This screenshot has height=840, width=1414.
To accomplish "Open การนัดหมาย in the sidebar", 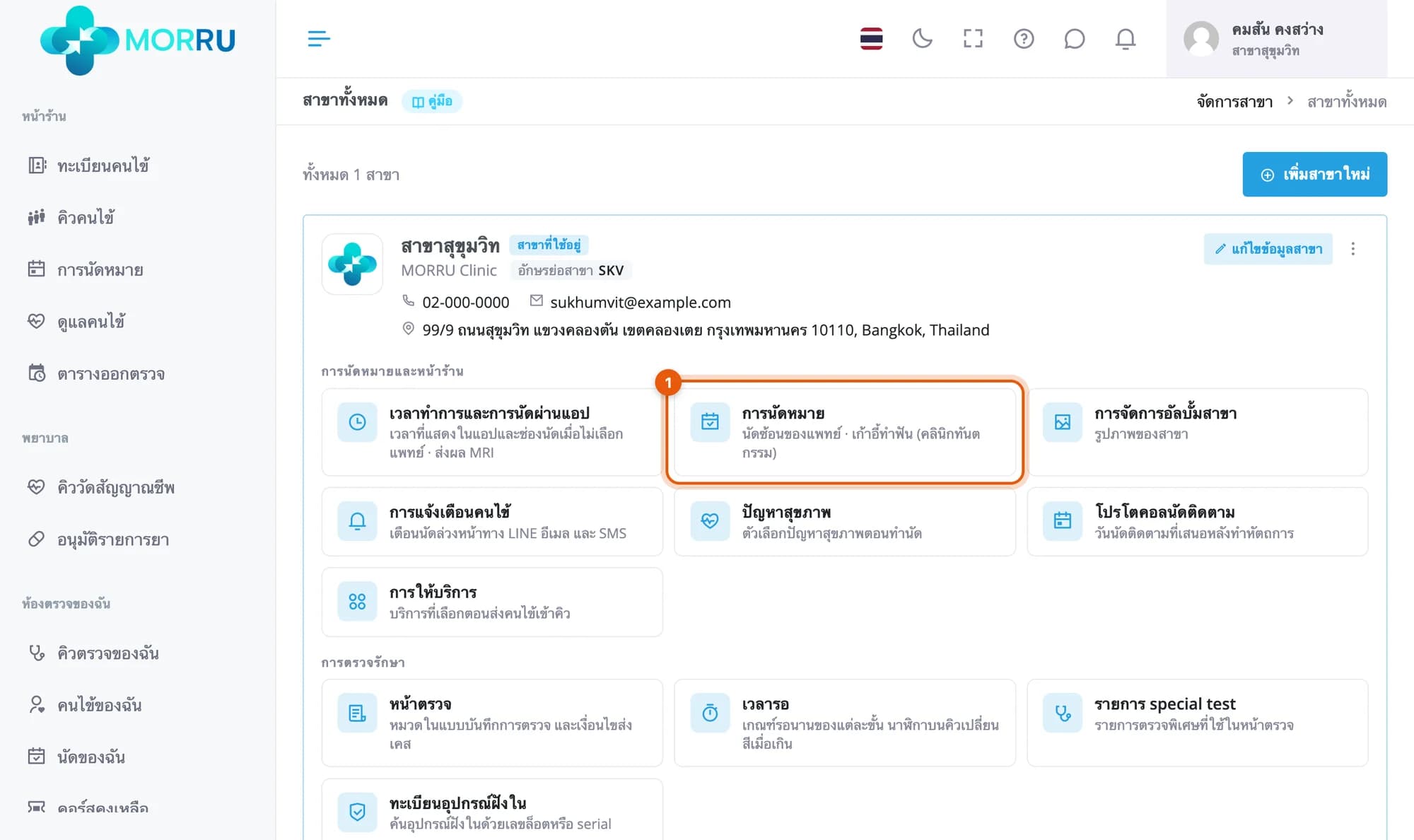I will tap(100, 269).
